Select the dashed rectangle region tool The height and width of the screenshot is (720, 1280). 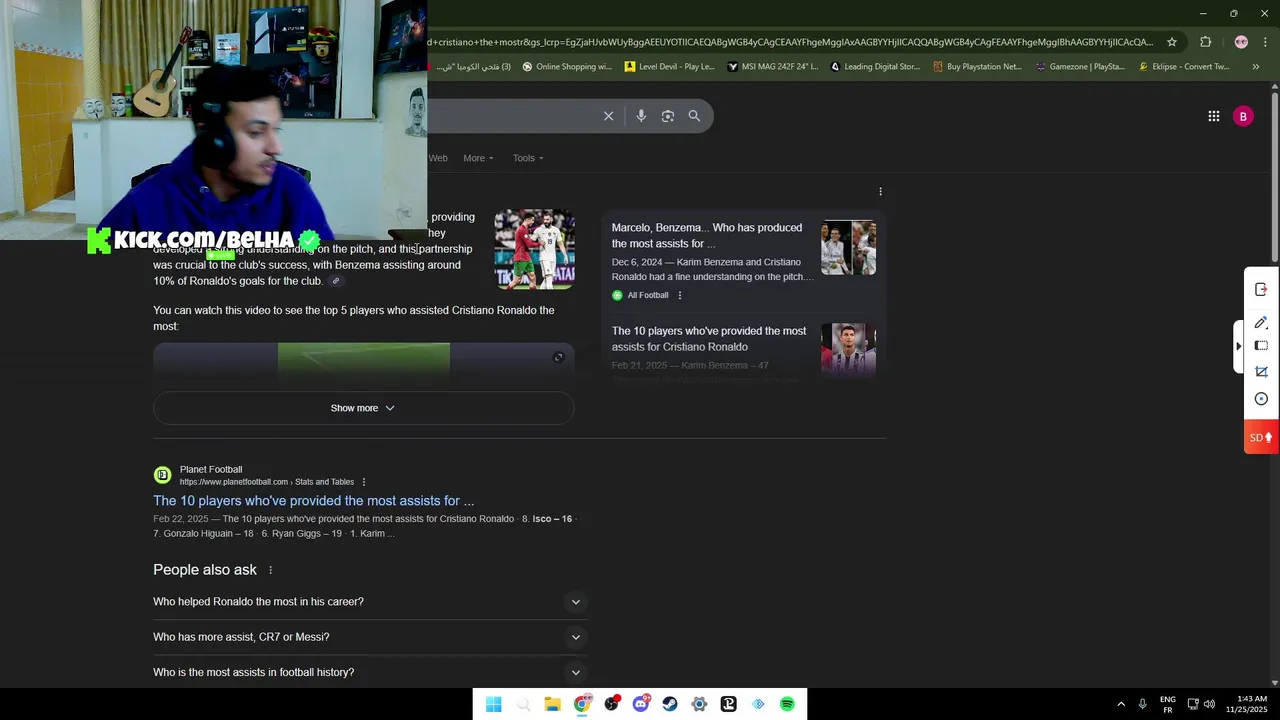pyautogui.click(x=1261, y=346)
